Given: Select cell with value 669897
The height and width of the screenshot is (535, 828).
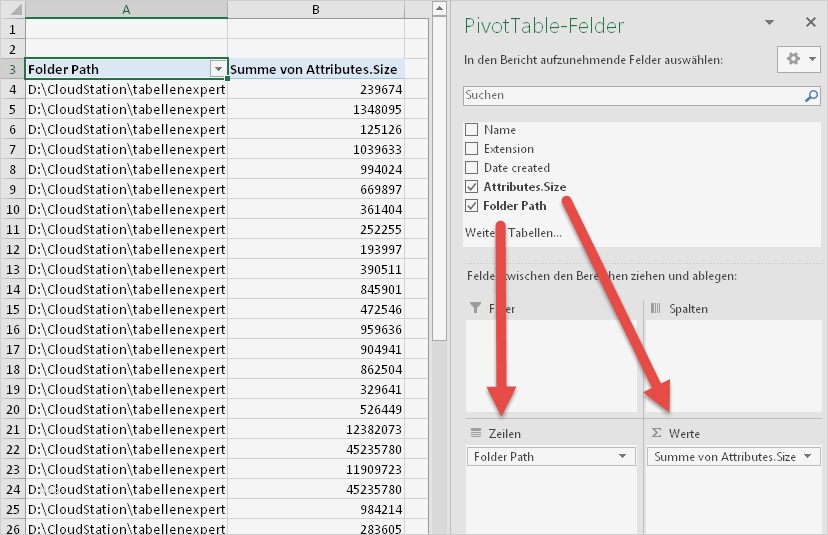Looking at the screenshot, I should tap(316, 189).
